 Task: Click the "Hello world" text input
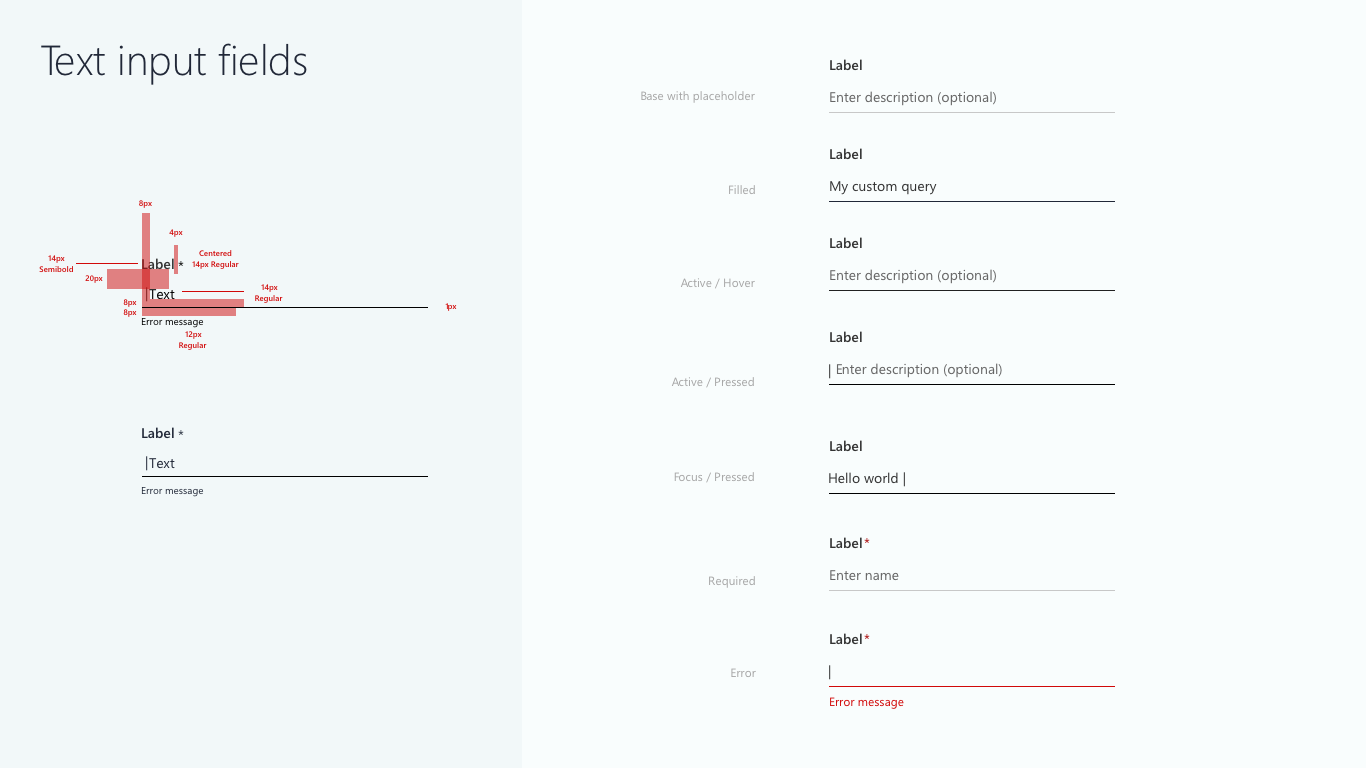[x=970, y=479]
